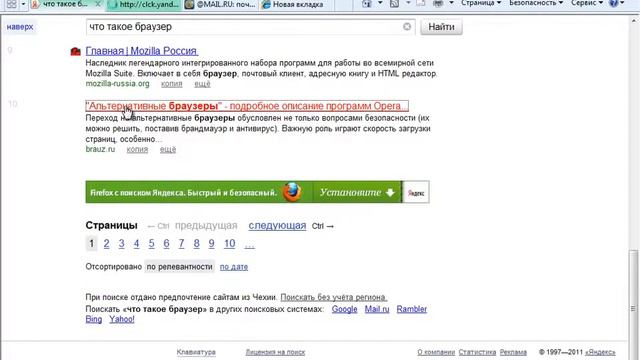Open the 'Лицензия на поиск' footer link
Image resolution: width=640 pixels, height=360 pixels.
pyautogui.click(x=275, y=352)
